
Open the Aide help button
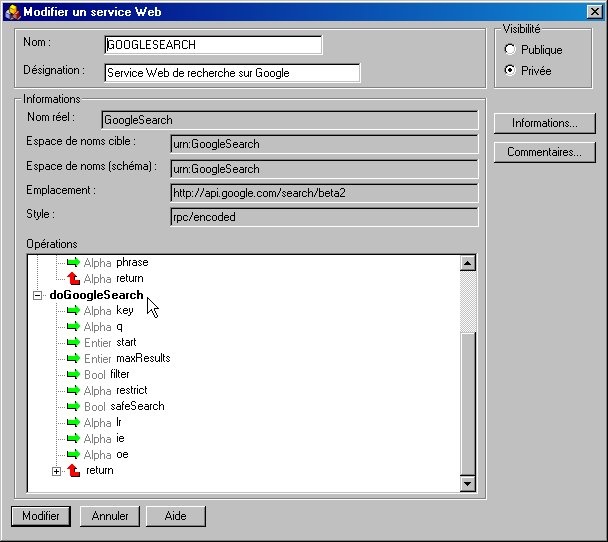tap(176, 516)
